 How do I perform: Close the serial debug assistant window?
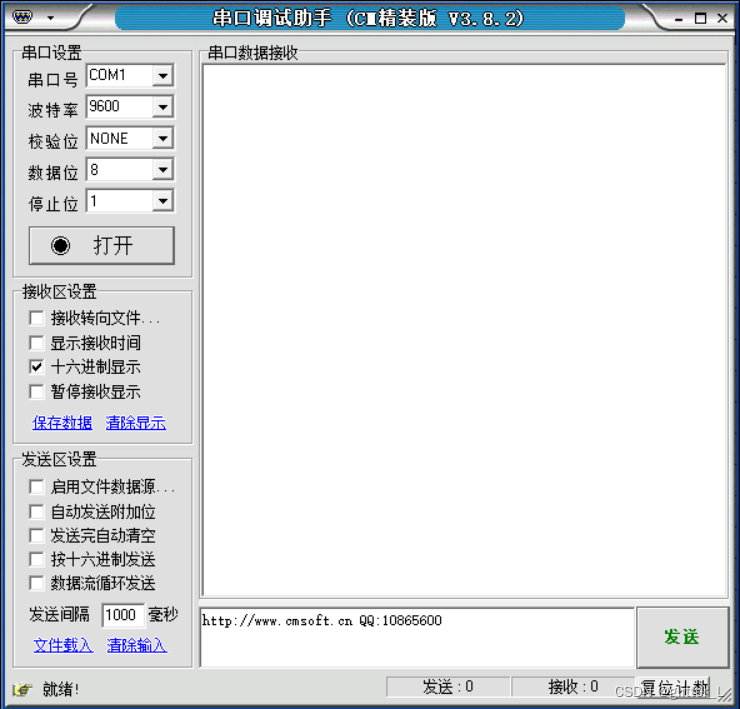click(722, 18)
